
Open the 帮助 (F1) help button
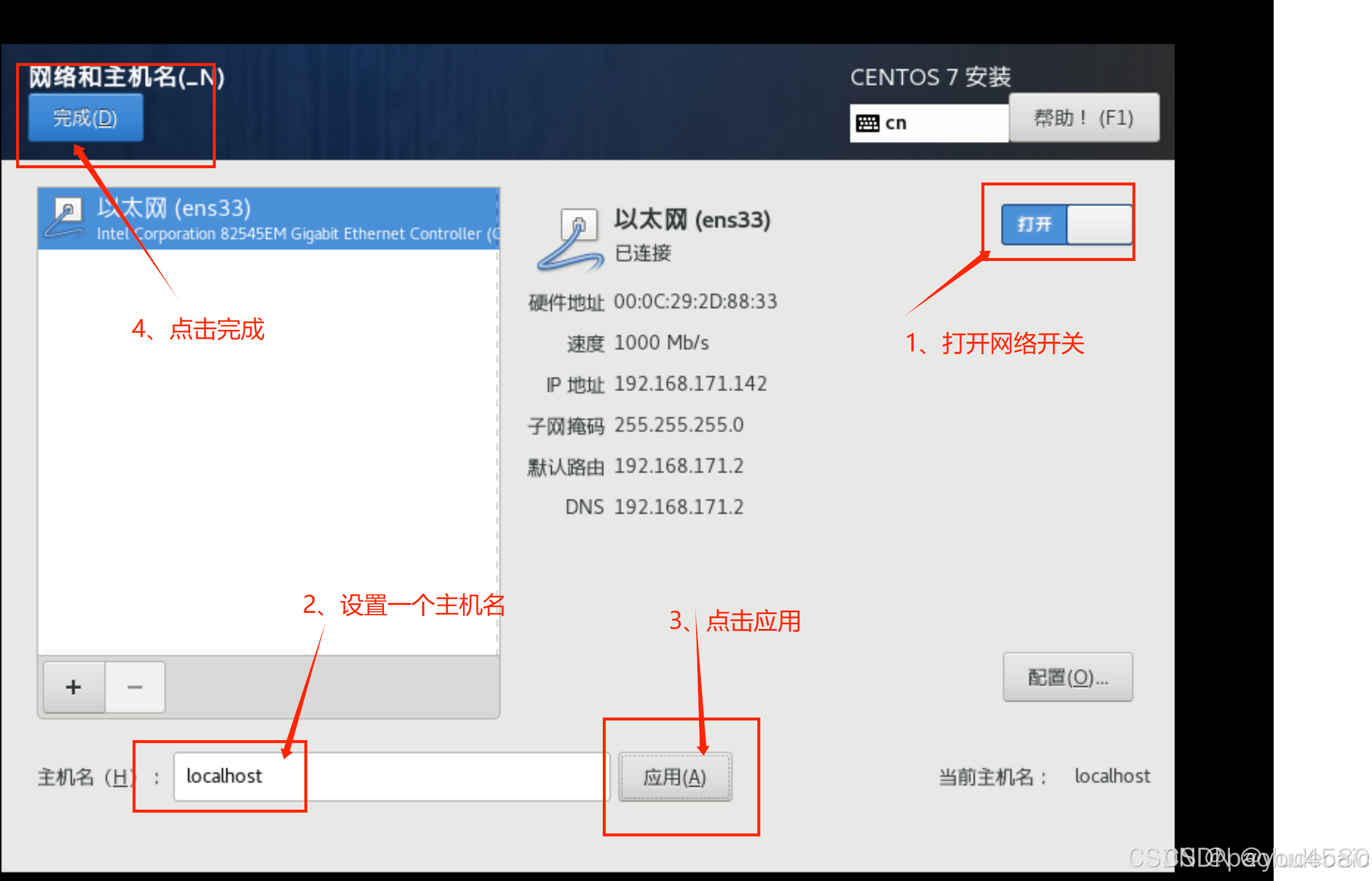click(1084, 118)
